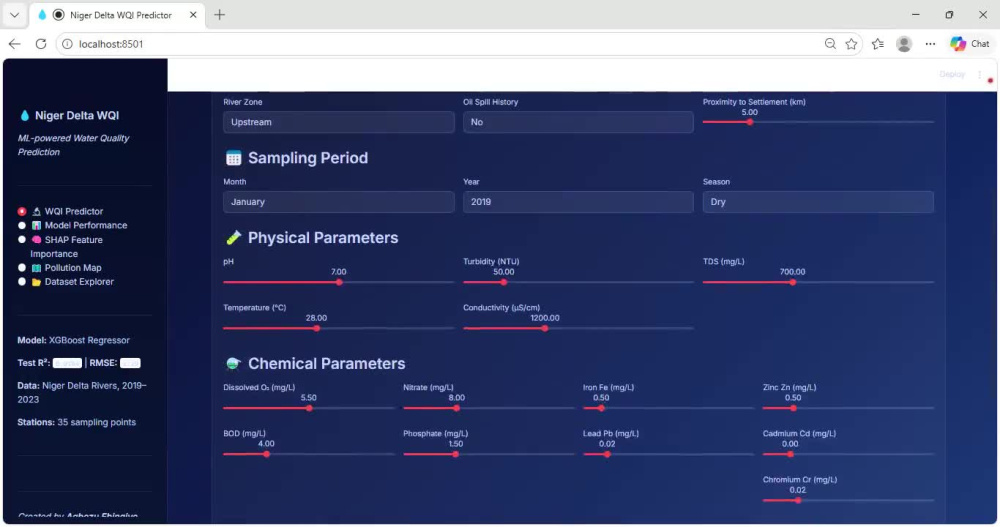The width and height of the screenshot is (1000, 527).
Task: Click the map icon next to Pollution Map
Action: (x=36, y=268)
